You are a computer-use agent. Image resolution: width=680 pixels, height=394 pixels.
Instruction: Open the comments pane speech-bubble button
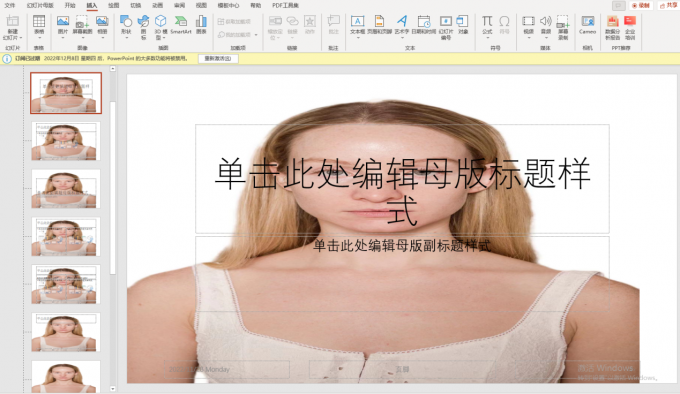pyautogui.click(x=618, y=6)
